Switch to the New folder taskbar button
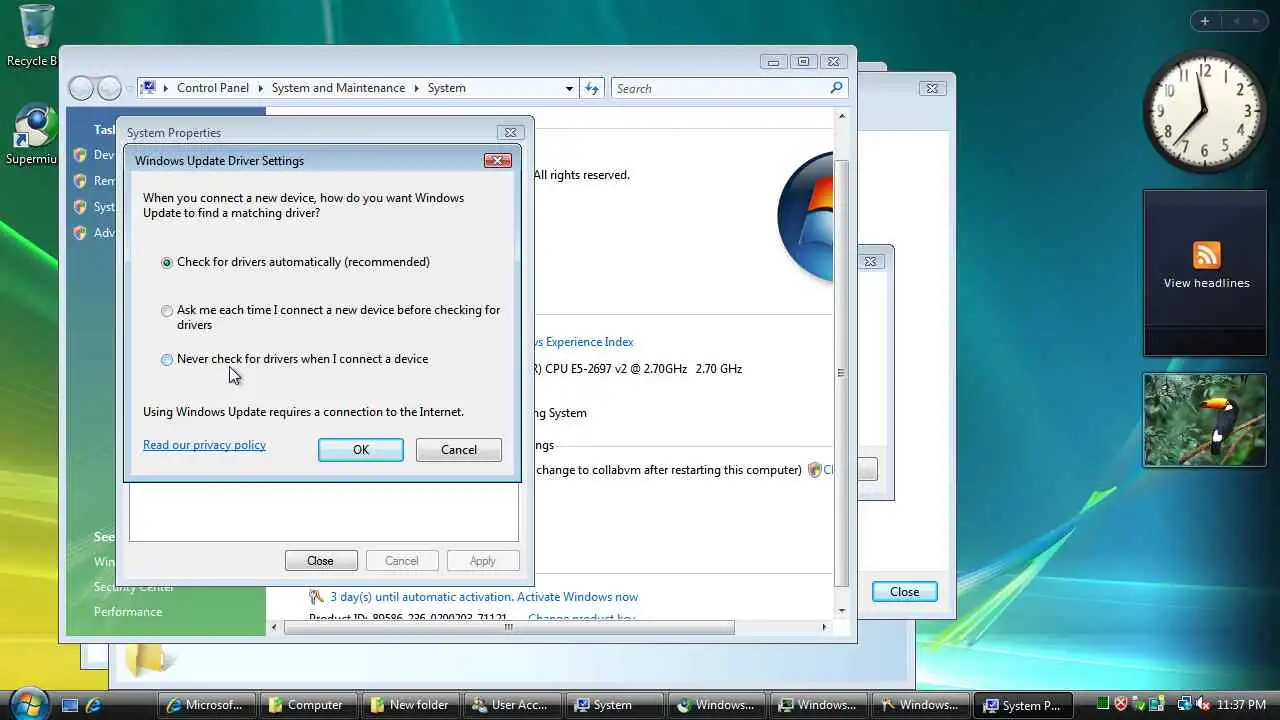Screen dimensions: 1280x720 pos(410,705)
